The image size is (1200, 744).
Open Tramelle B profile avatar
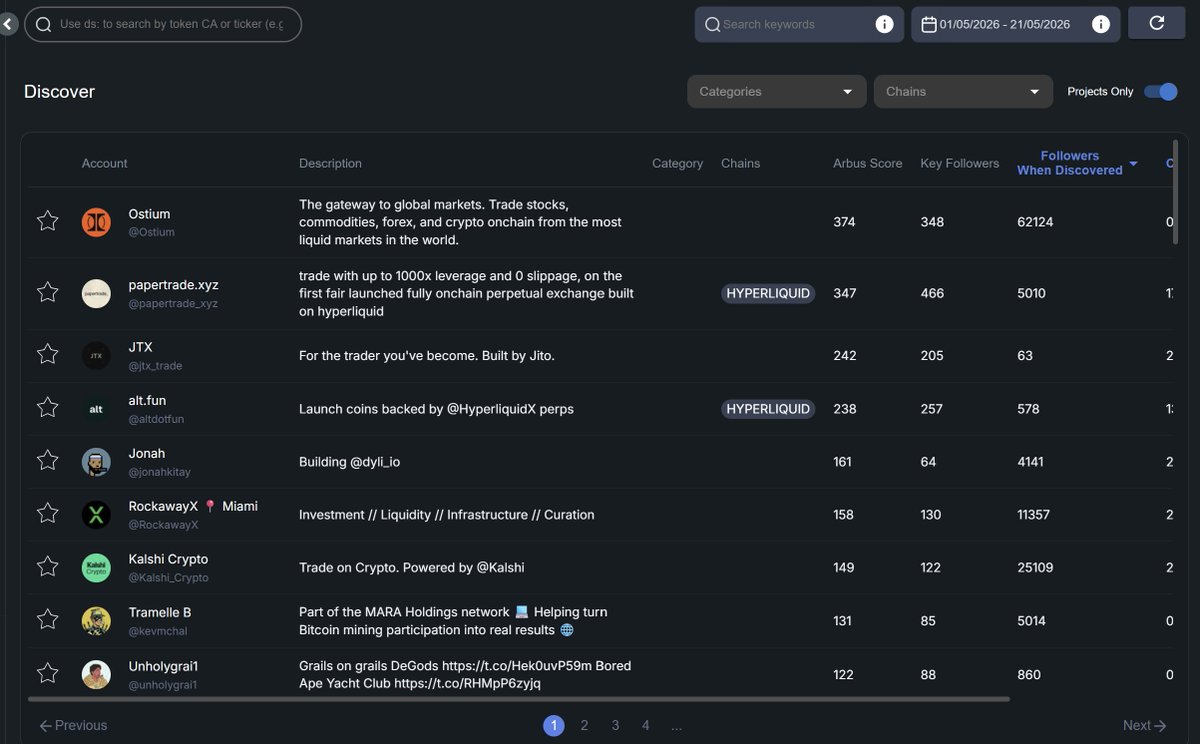tap(96, 621)
